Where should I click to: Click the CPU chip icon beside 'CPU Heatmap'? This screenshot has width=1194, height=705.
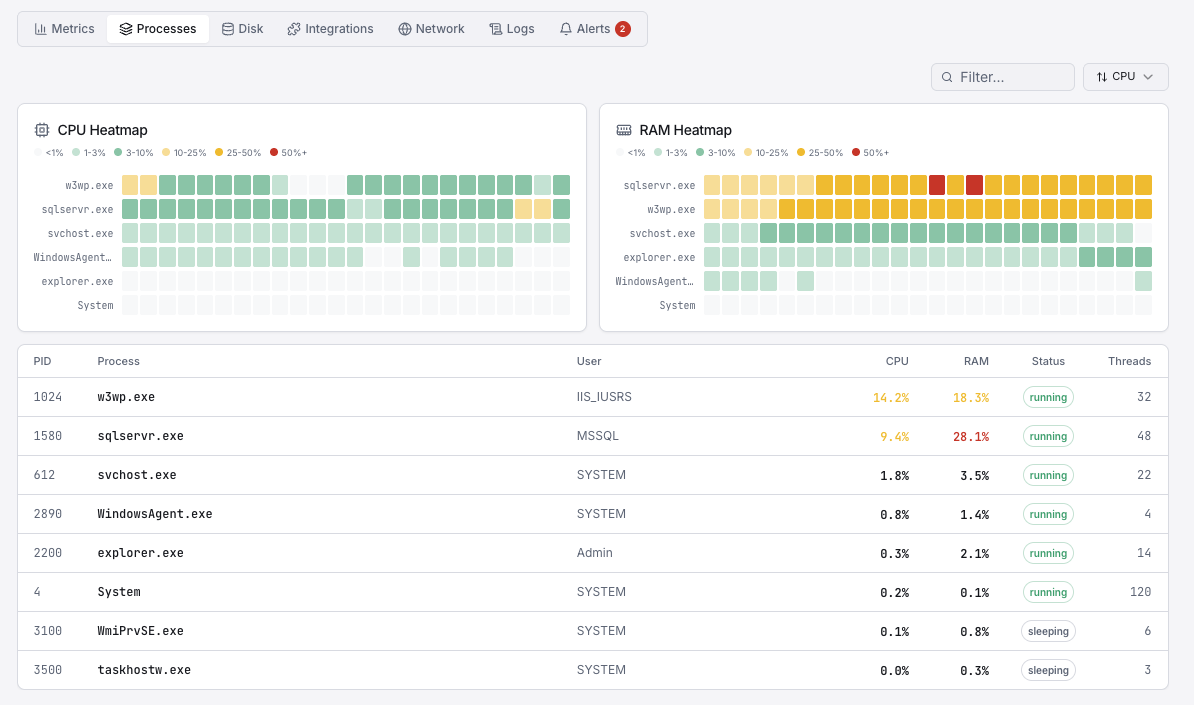tap(41, 130)
